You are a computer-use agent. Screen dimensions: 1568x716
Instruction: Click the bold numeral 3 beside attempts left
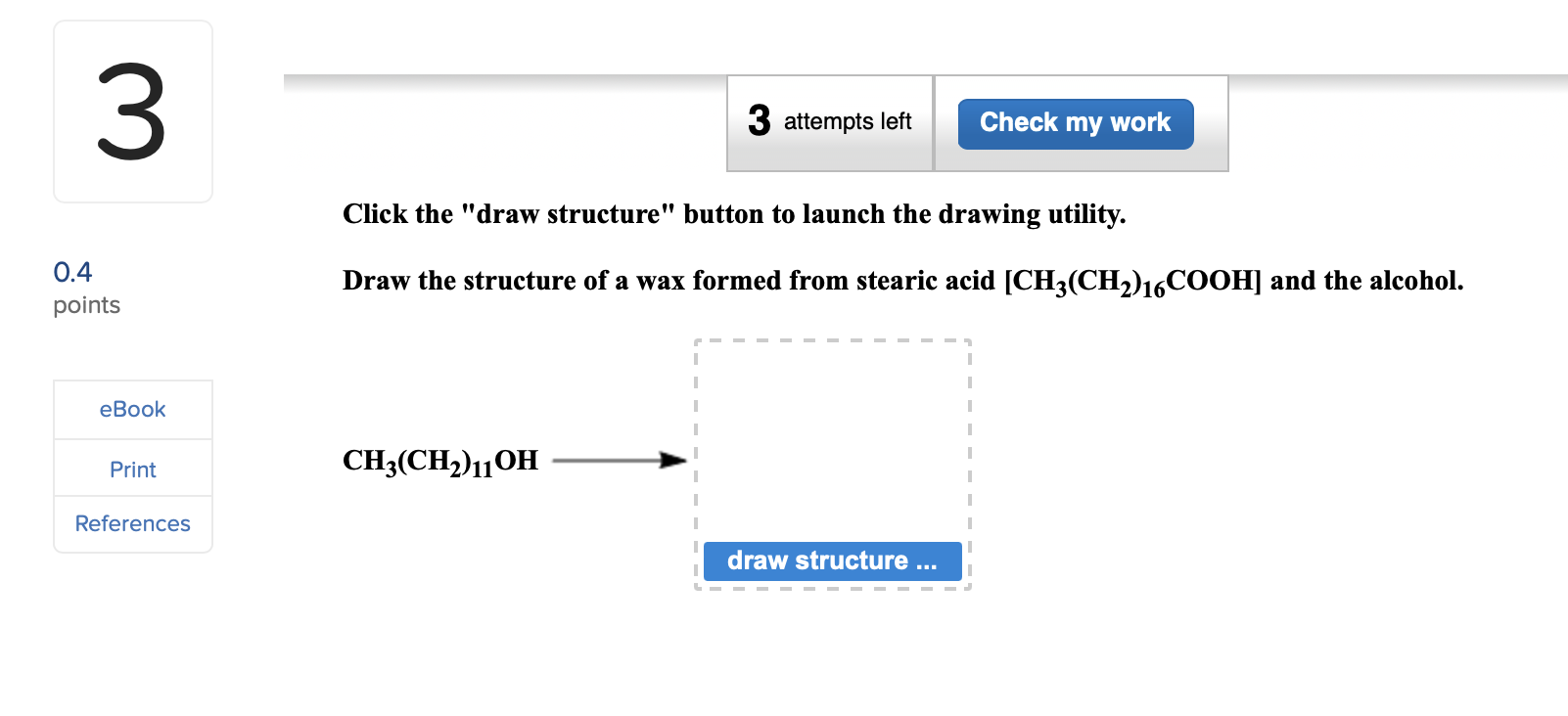(757, 122)
